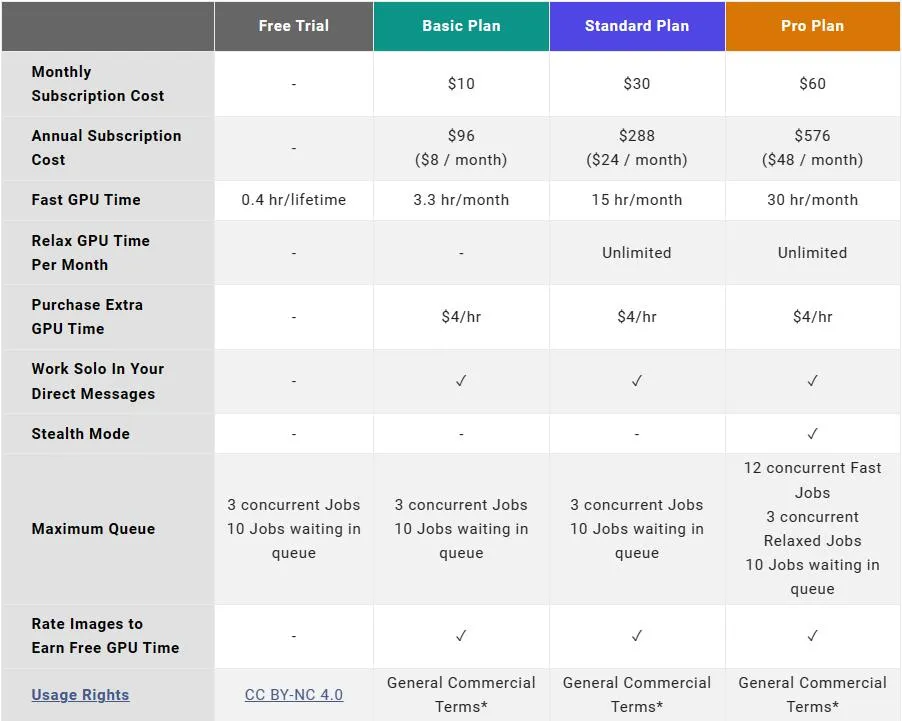Click the $4/hr extra GPU Pro cell
Screen dimensions: 902x721
click(x=812, y=317)
